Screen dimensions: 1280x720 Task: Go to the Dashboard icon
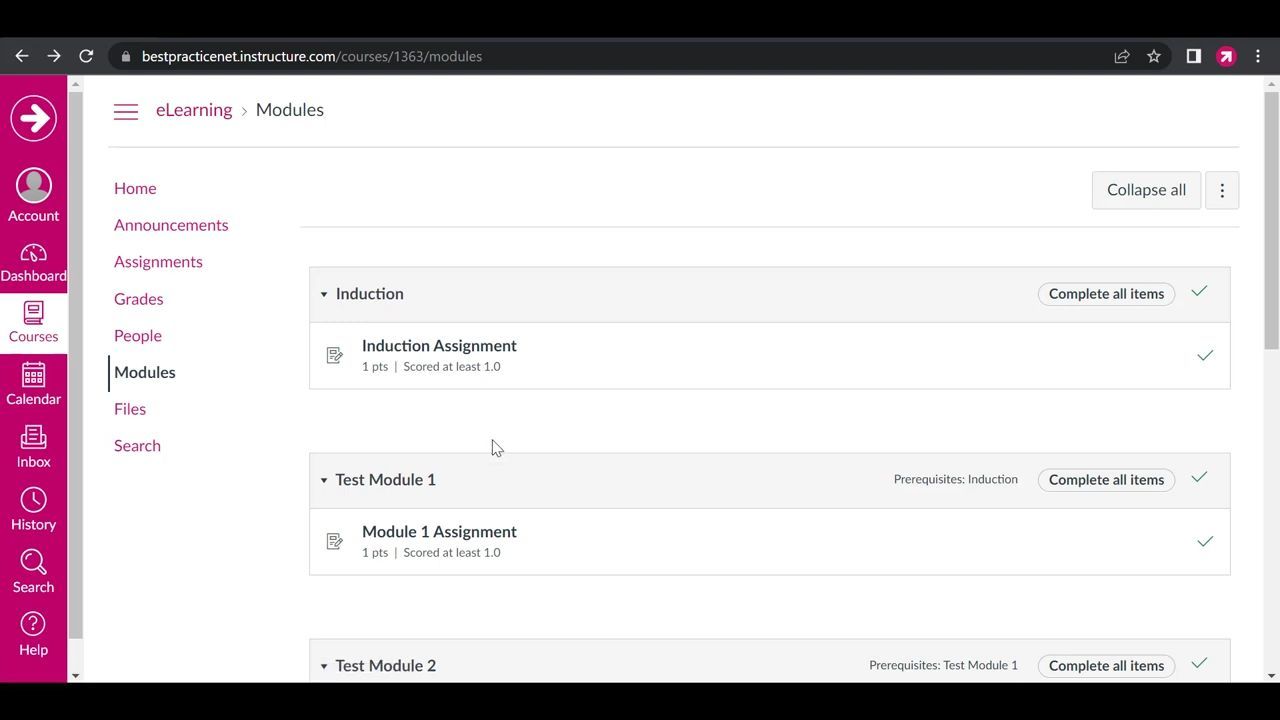33,254
